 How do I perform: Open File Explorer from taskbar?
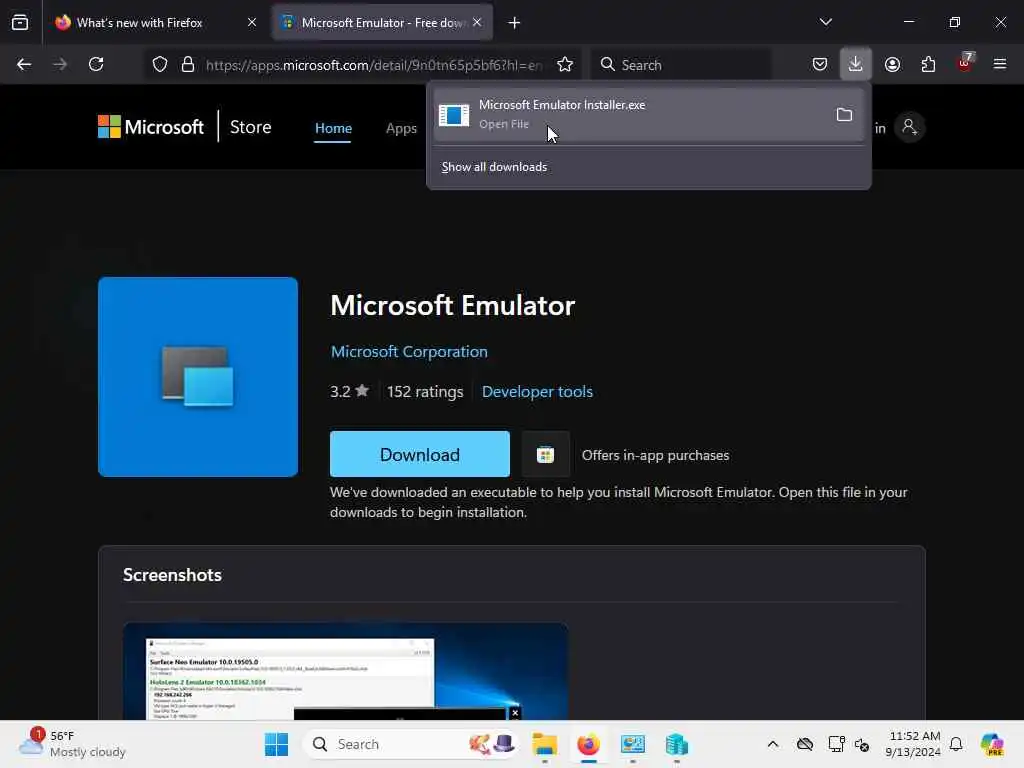pyautogui.click(x=544, y=744)
